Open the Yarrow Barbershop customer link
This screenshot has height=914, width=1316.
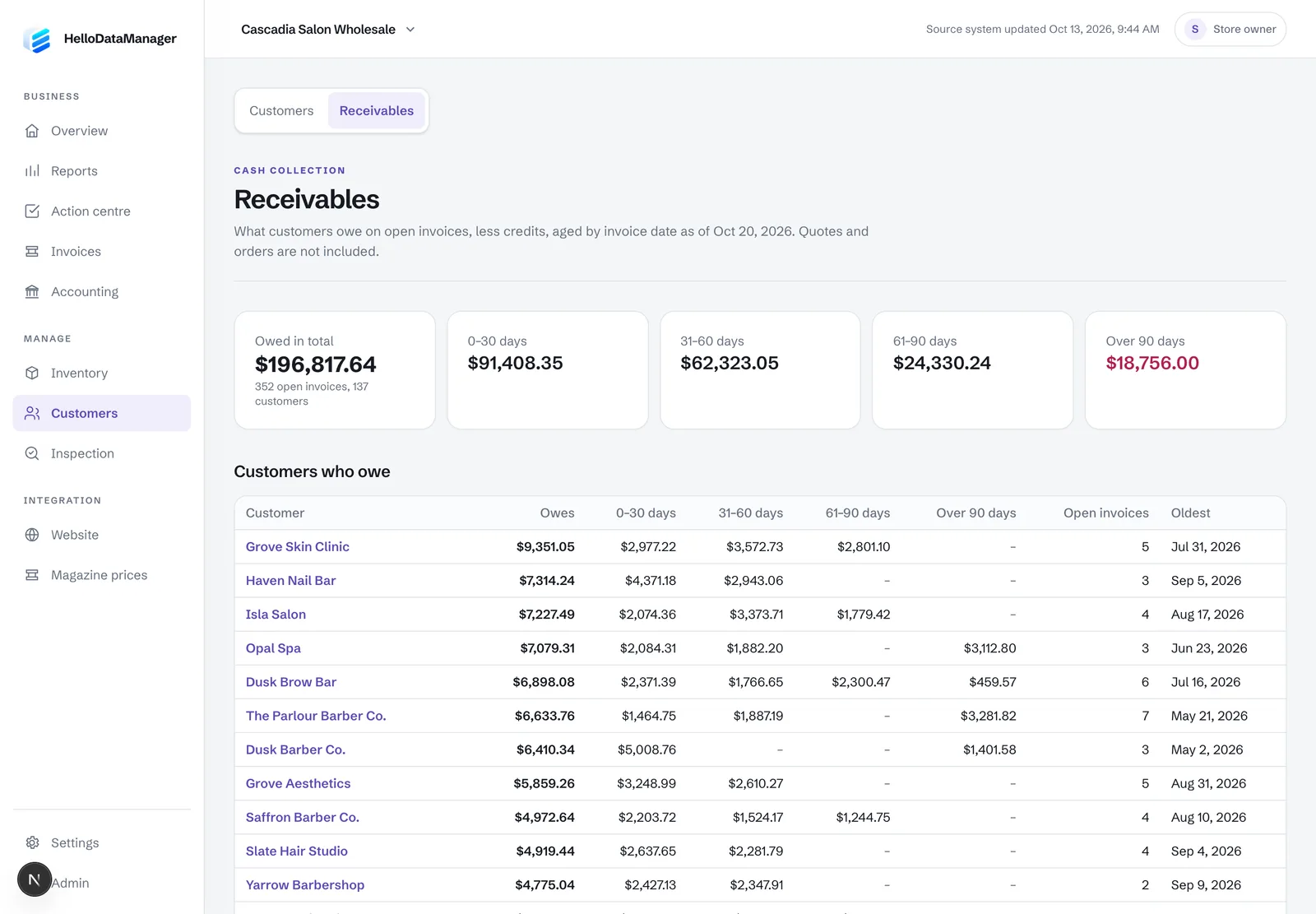click(305, 885)
